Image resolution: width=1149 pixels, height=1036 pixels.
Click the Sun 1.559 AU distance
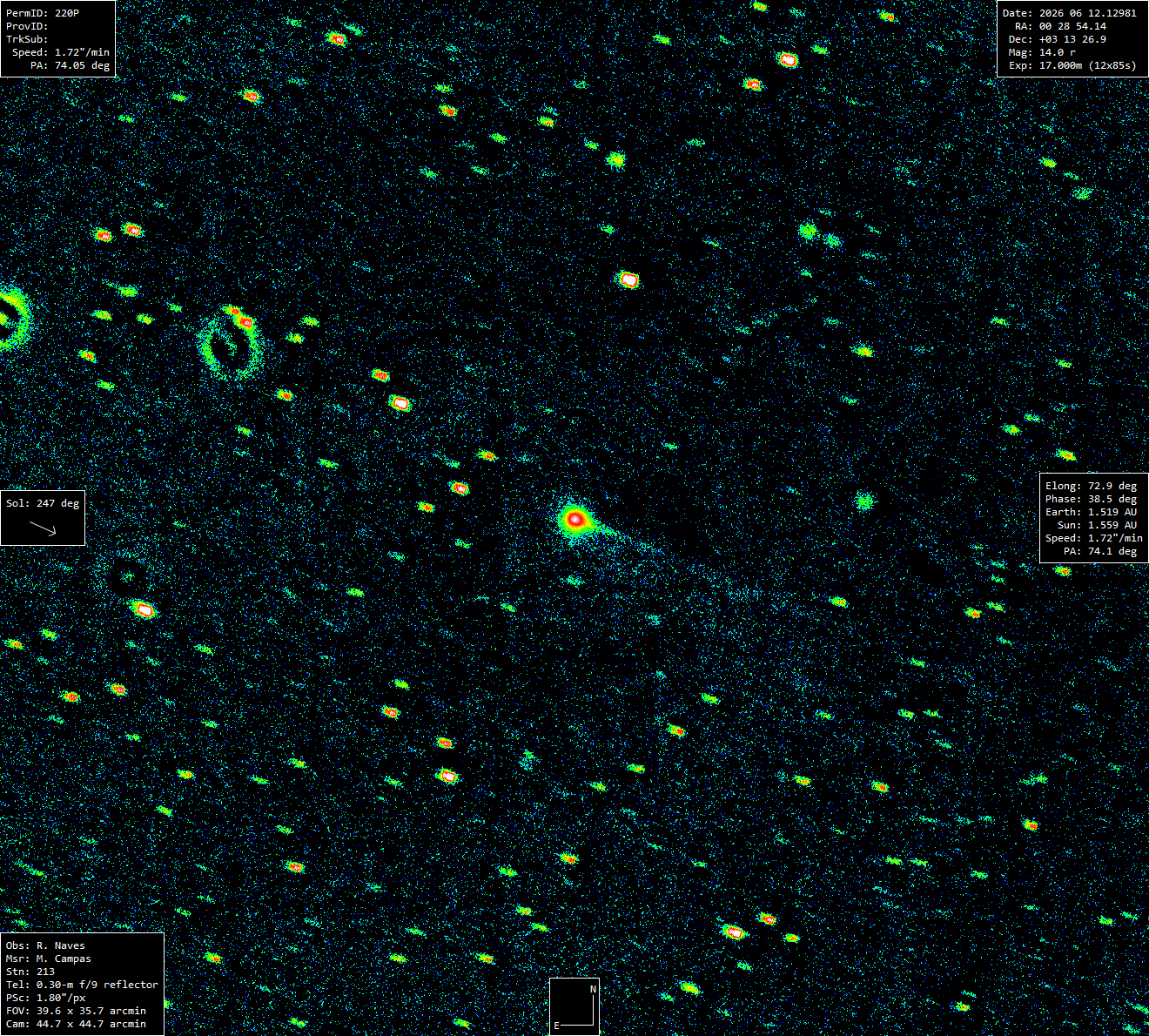pyautogui.click(x=1098, y=525)
